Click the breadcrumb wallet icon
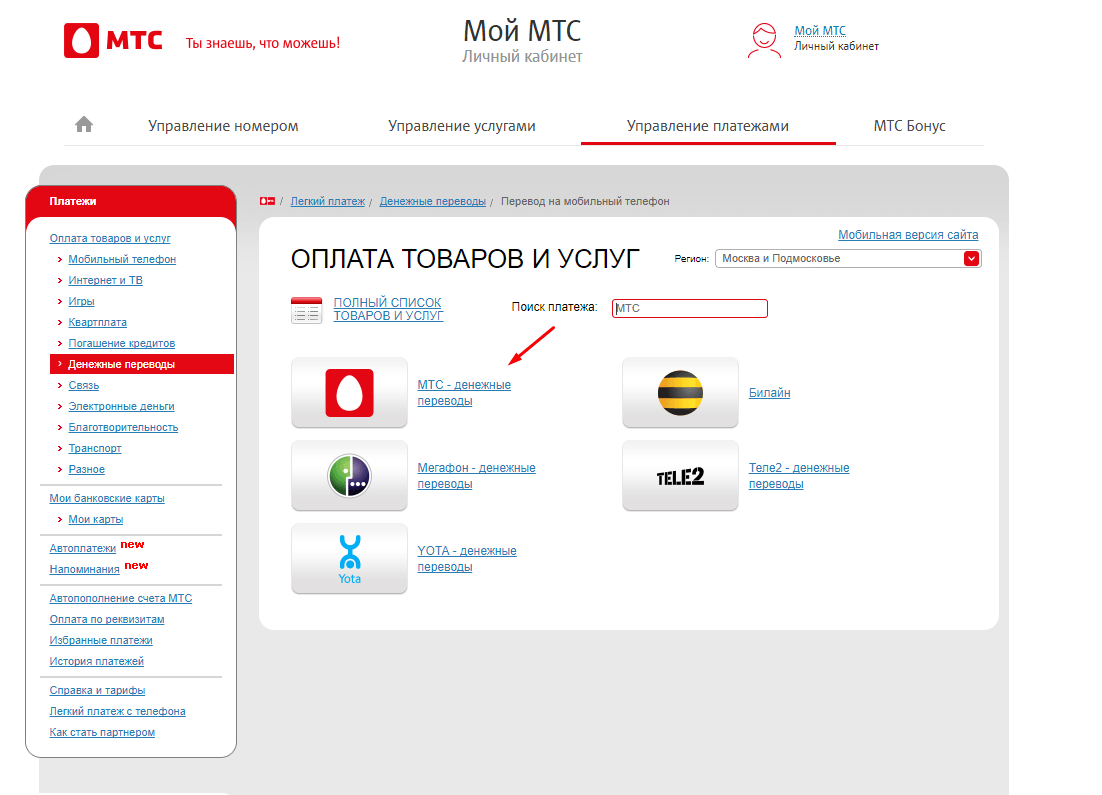1102x795 pixels. (x=267, y=201)
